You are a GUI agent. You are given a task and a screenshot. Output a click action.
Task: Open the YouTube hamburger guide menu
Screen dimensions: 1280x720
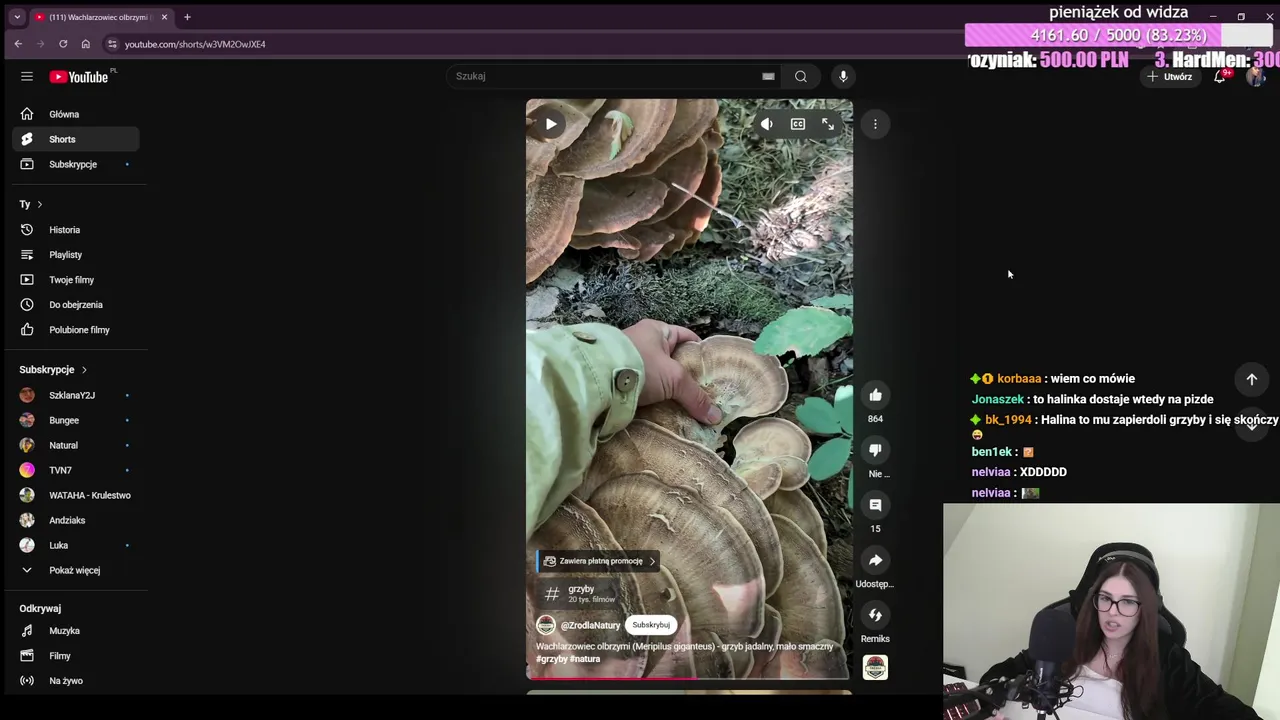pyautogui.click(x=27, y=77)
